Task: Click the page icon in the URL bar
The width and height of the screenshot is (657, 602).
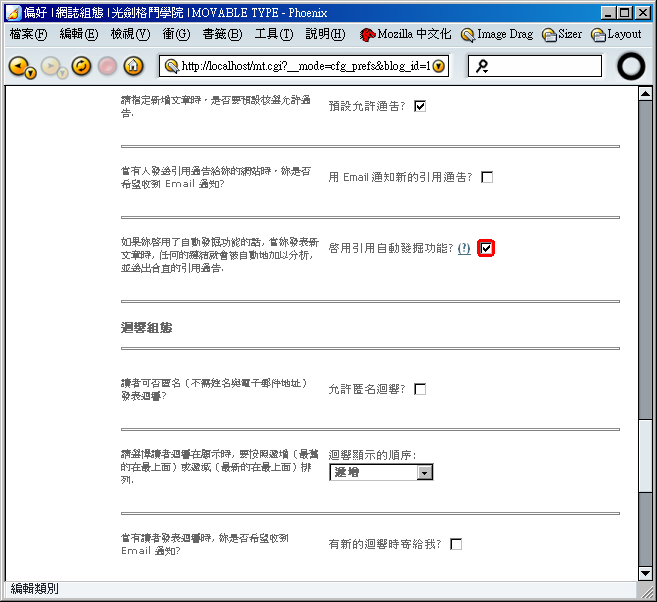Action: (171, 66)
